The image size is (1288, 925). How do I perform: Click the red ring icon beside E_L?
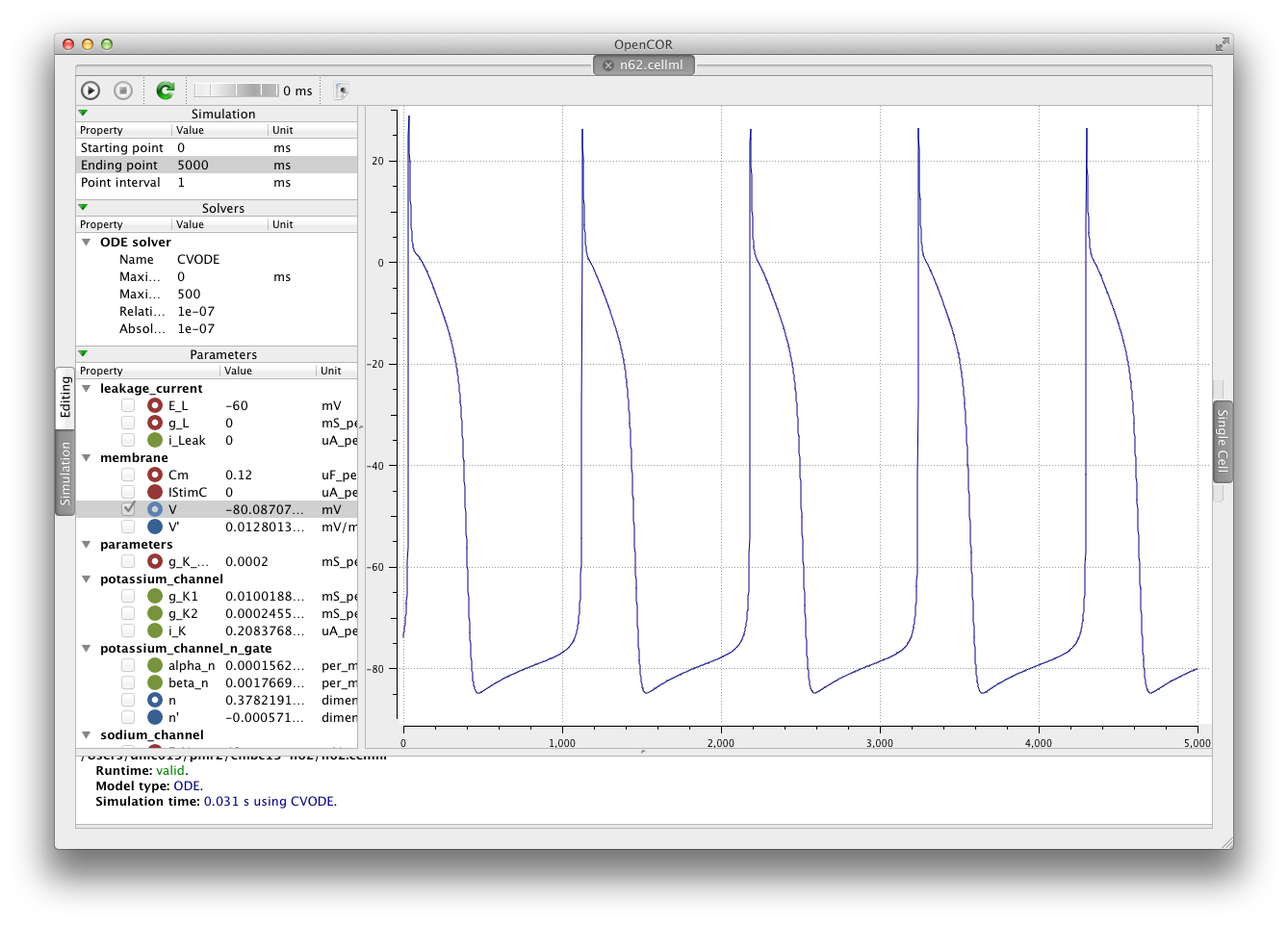click(x=155, y=406)
